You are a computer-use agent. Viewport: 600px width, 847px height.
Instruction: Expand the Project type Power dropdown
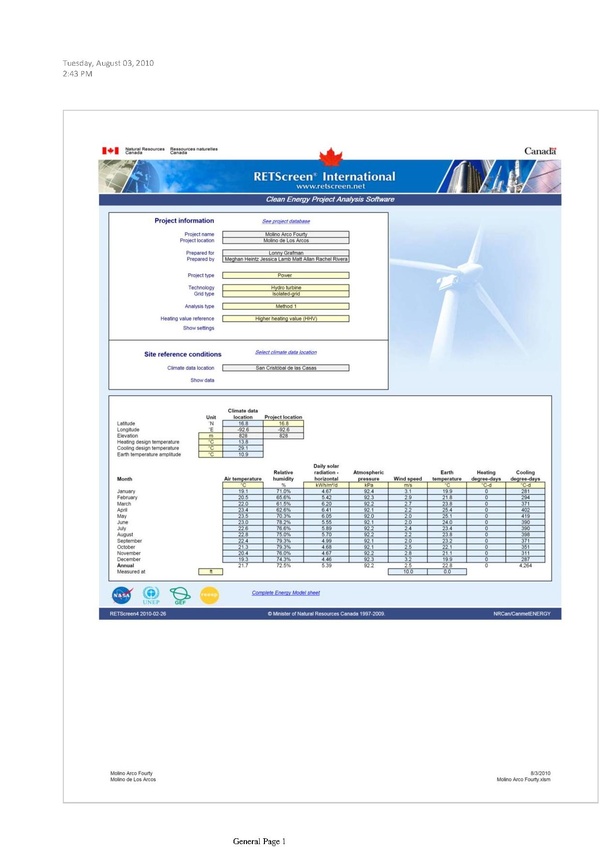click(286, 275)
